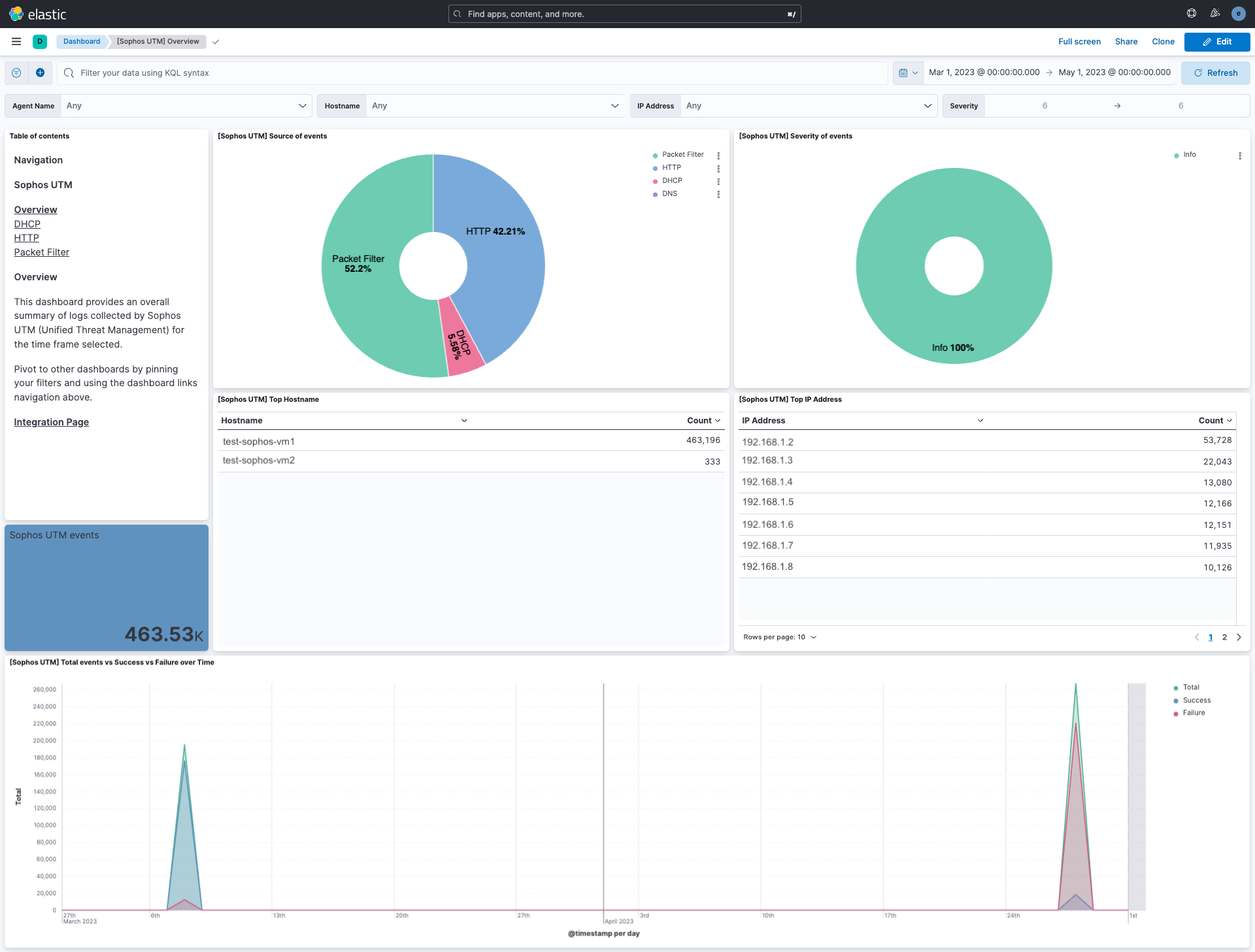Toggle the Packet Filter legend item
Viewport: 1255px width, 952px height.
(x=682, y=155)
